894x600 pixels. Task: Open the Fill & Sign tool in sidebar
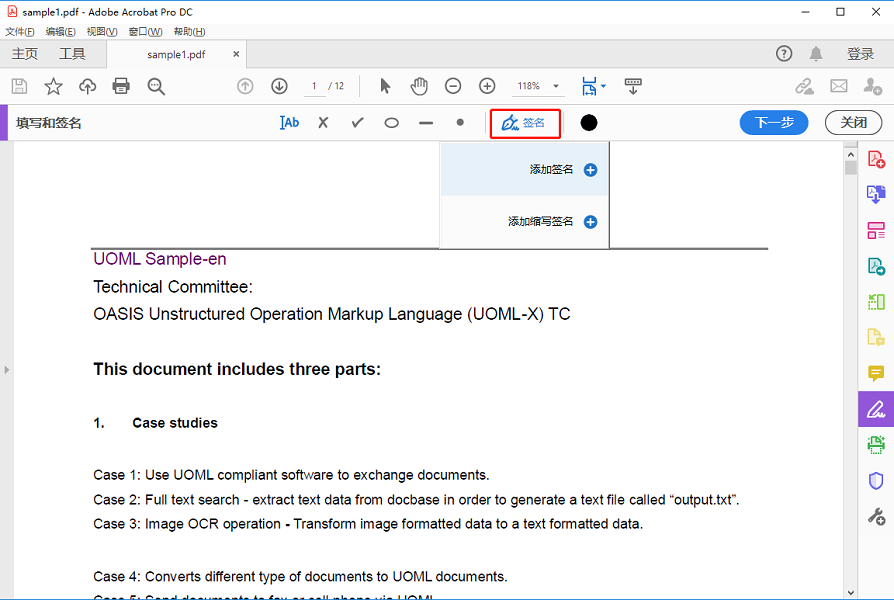(875, 408)
